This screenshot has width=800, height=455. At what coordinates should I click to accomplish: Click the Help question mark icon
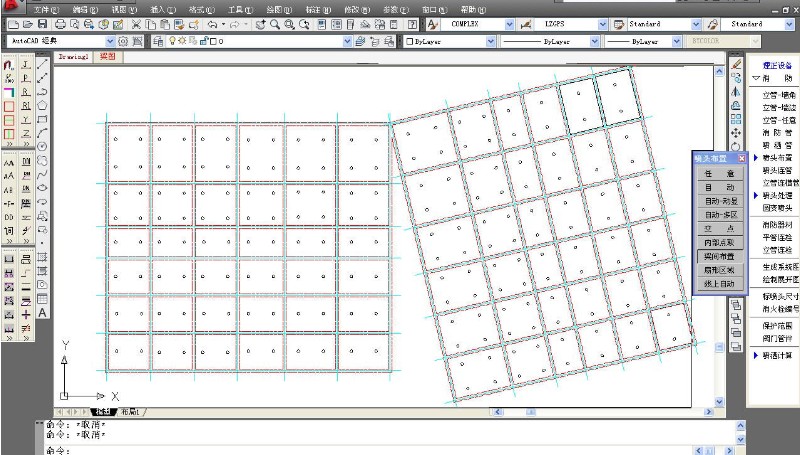tap(413, 24)
